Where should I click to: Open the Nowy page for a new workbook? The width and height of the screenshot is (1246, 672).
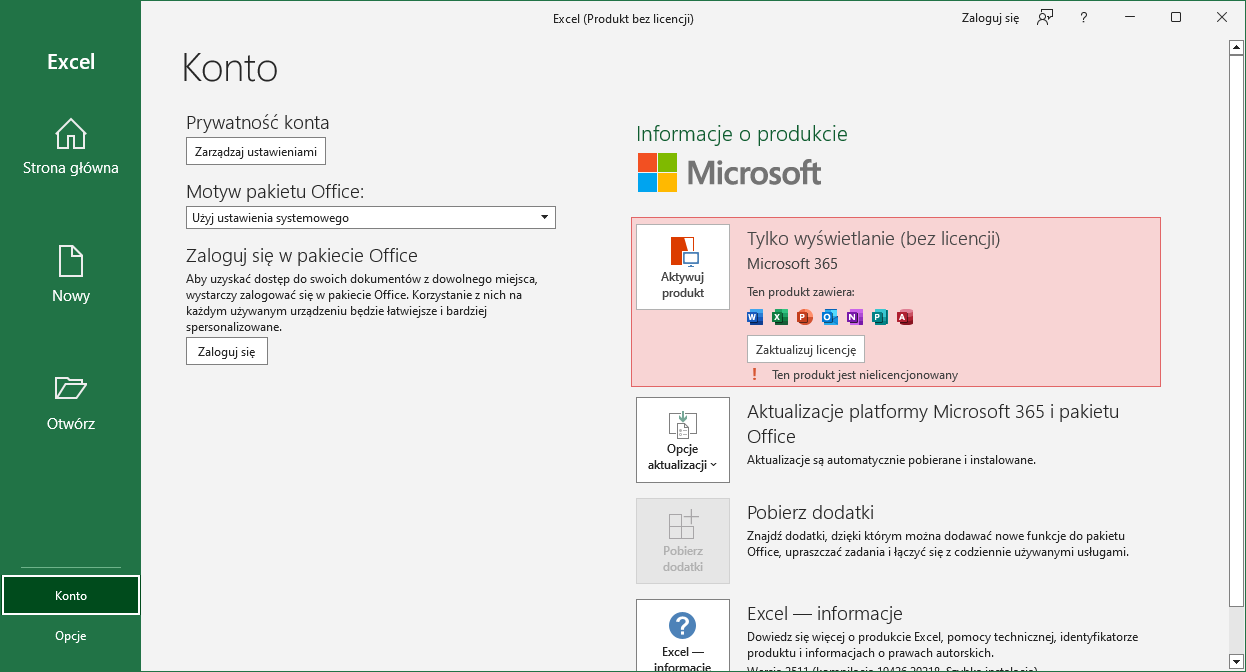click(x=71, y=274)
